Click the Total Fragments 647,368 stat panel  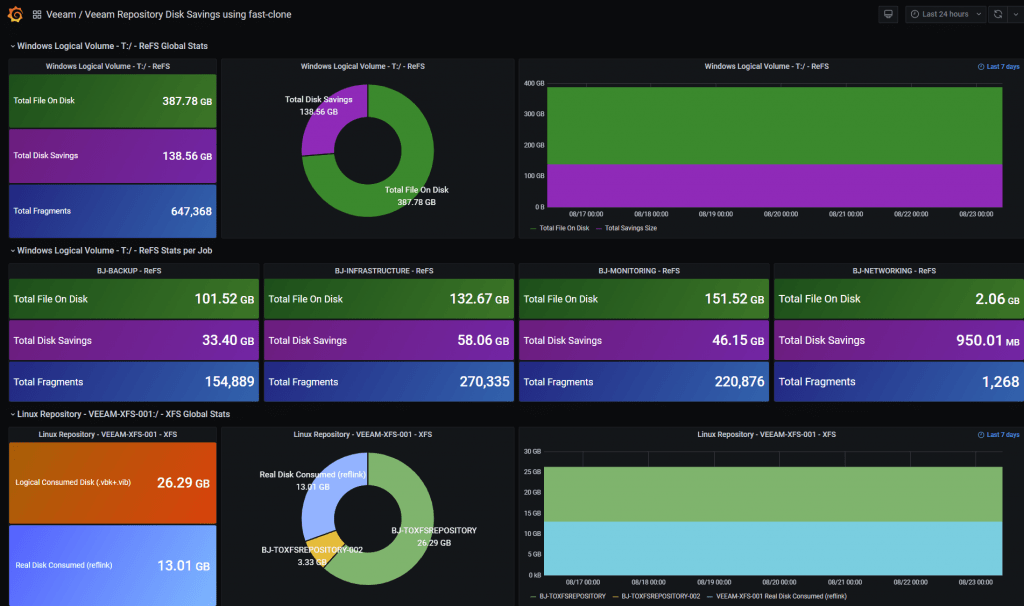click(112, 211)
